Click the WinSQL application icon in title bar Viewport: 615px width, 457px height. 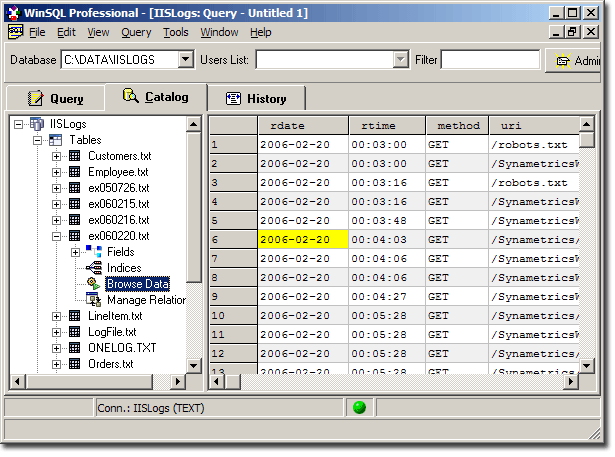tap(14, 13)
